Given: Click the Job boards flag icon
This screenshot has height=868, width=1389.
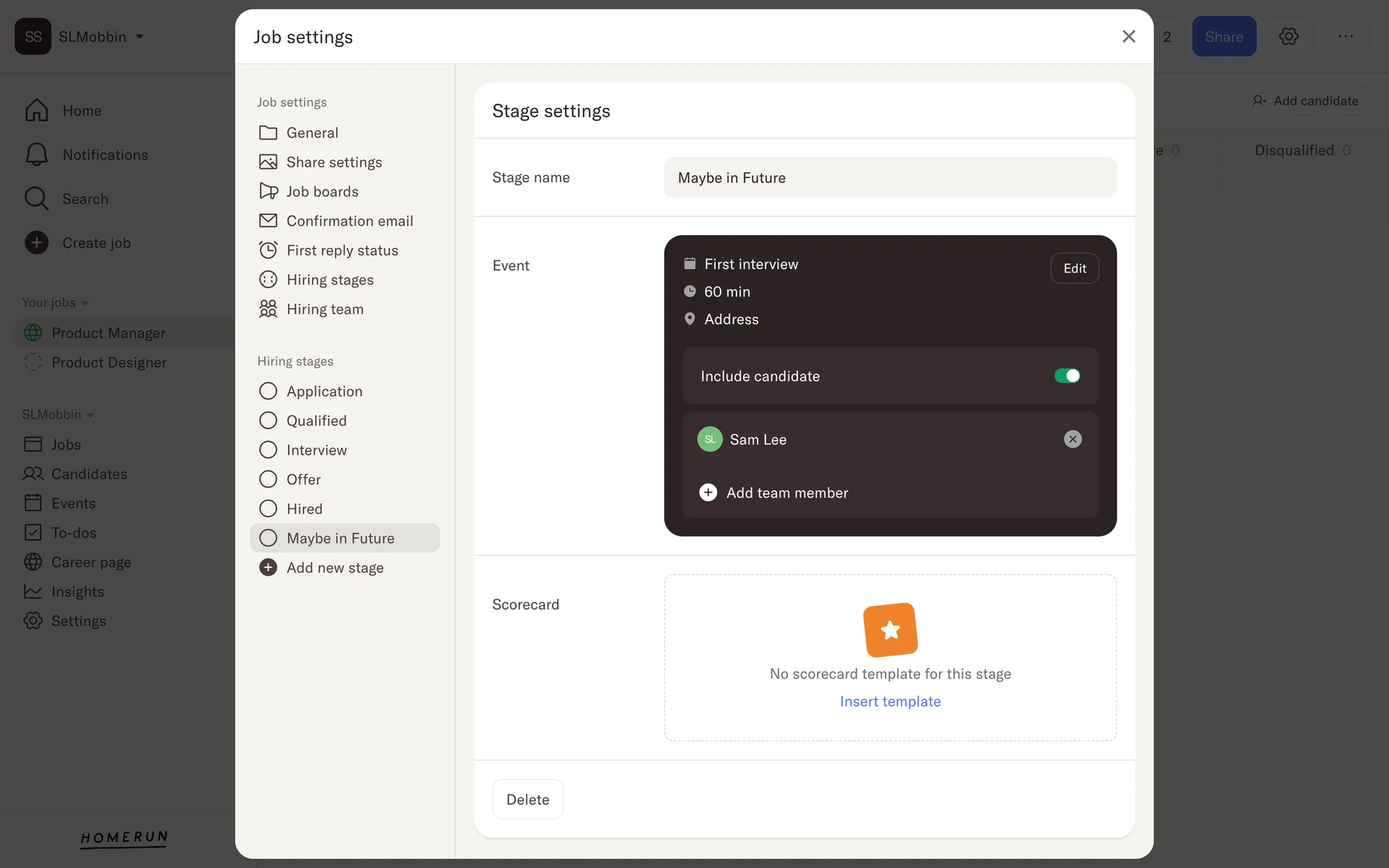Looking at the screenshot, I should tap(268, 191).
